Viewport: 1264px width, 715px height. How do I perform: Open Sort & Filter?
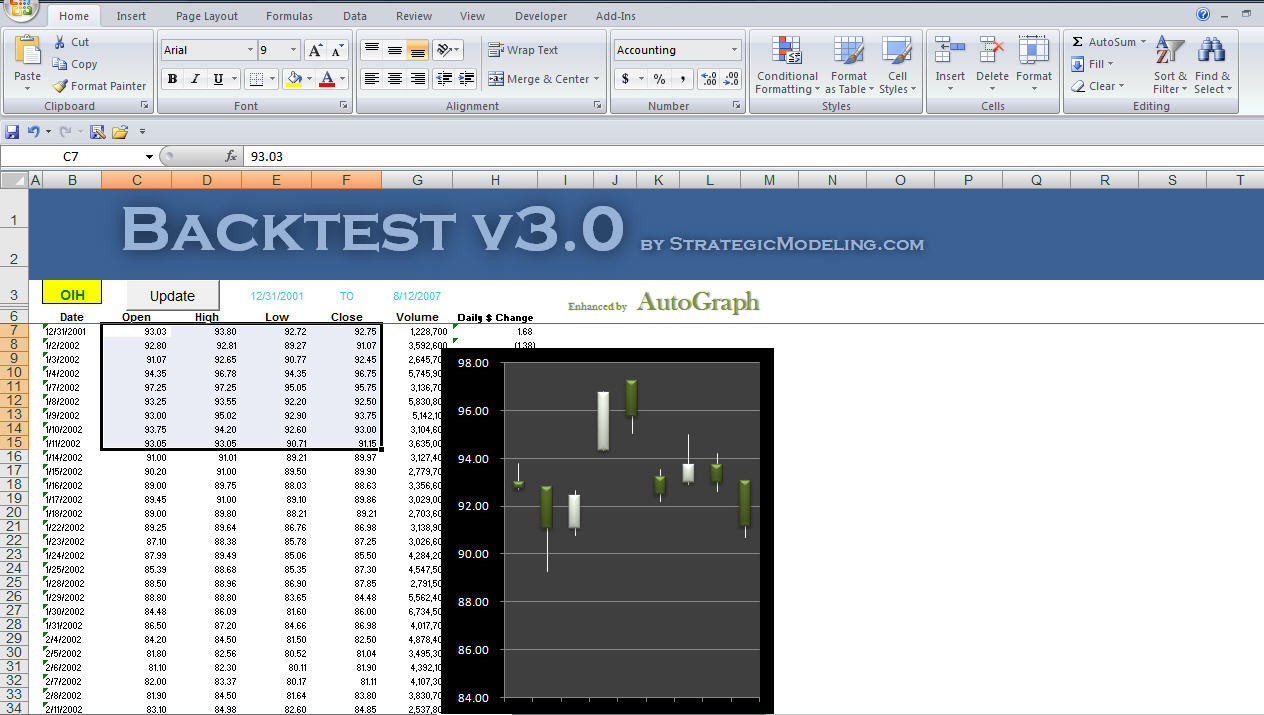pyautogui.click(x=1170, y=65)
